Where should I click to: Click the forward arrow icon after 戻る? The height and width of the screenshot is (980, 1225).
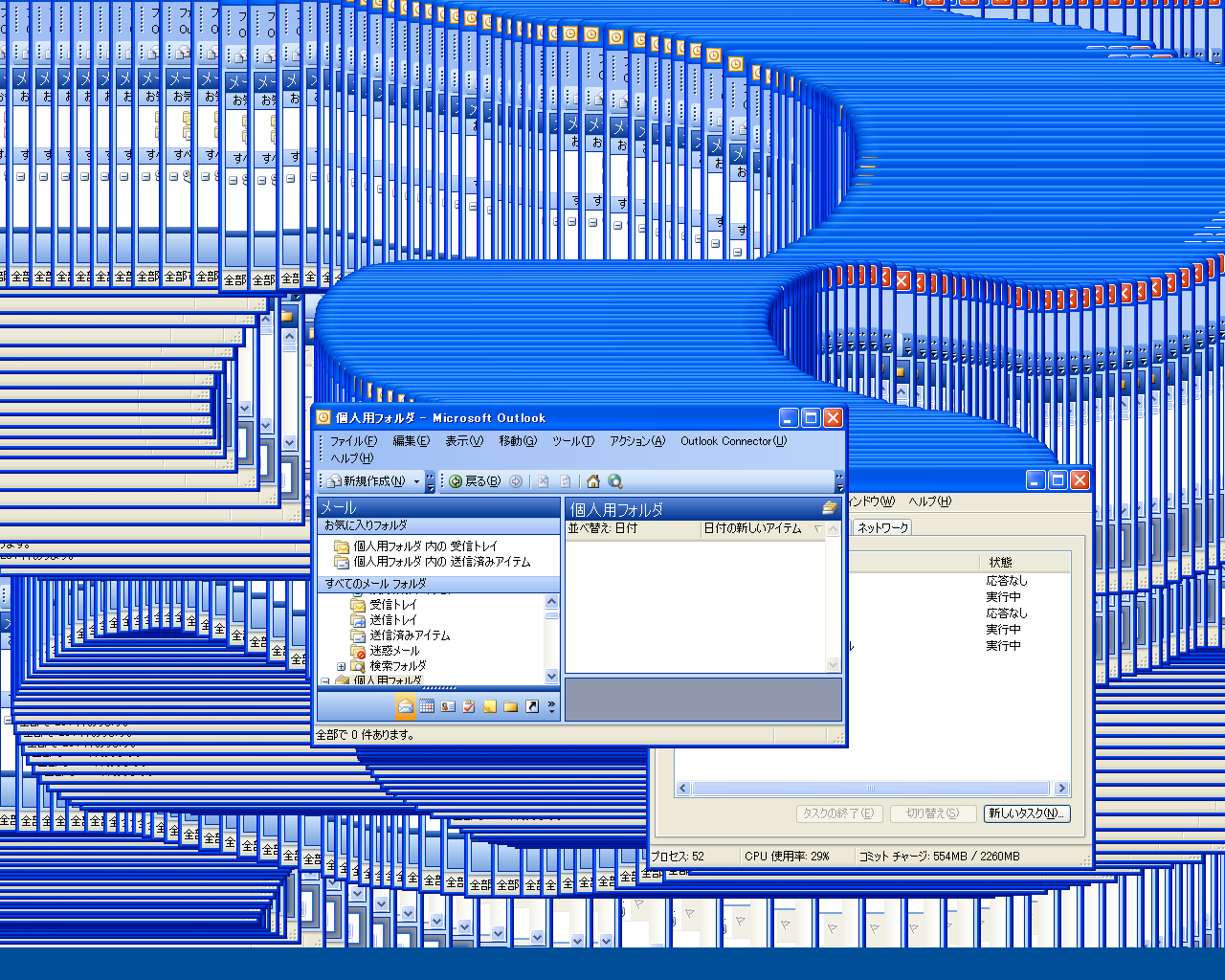(516, 481)
